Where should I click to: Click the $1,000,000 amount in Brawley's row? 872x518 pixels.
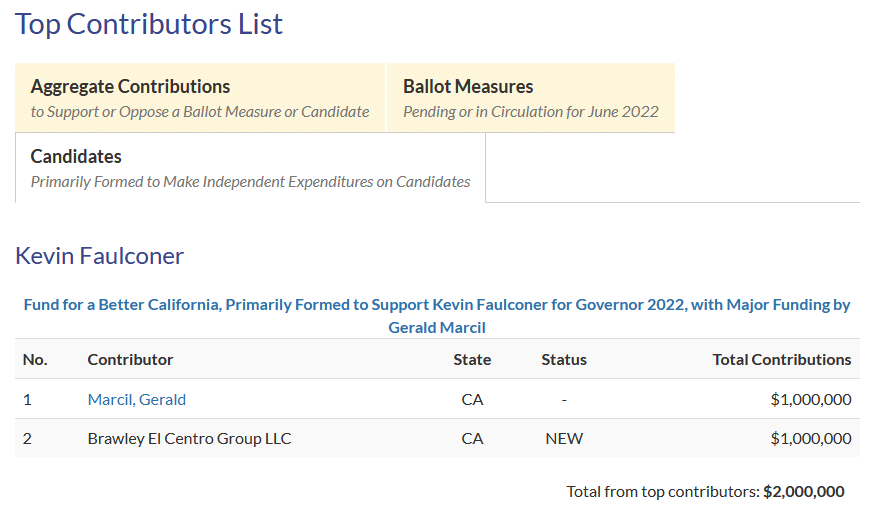tap(811, 438)
